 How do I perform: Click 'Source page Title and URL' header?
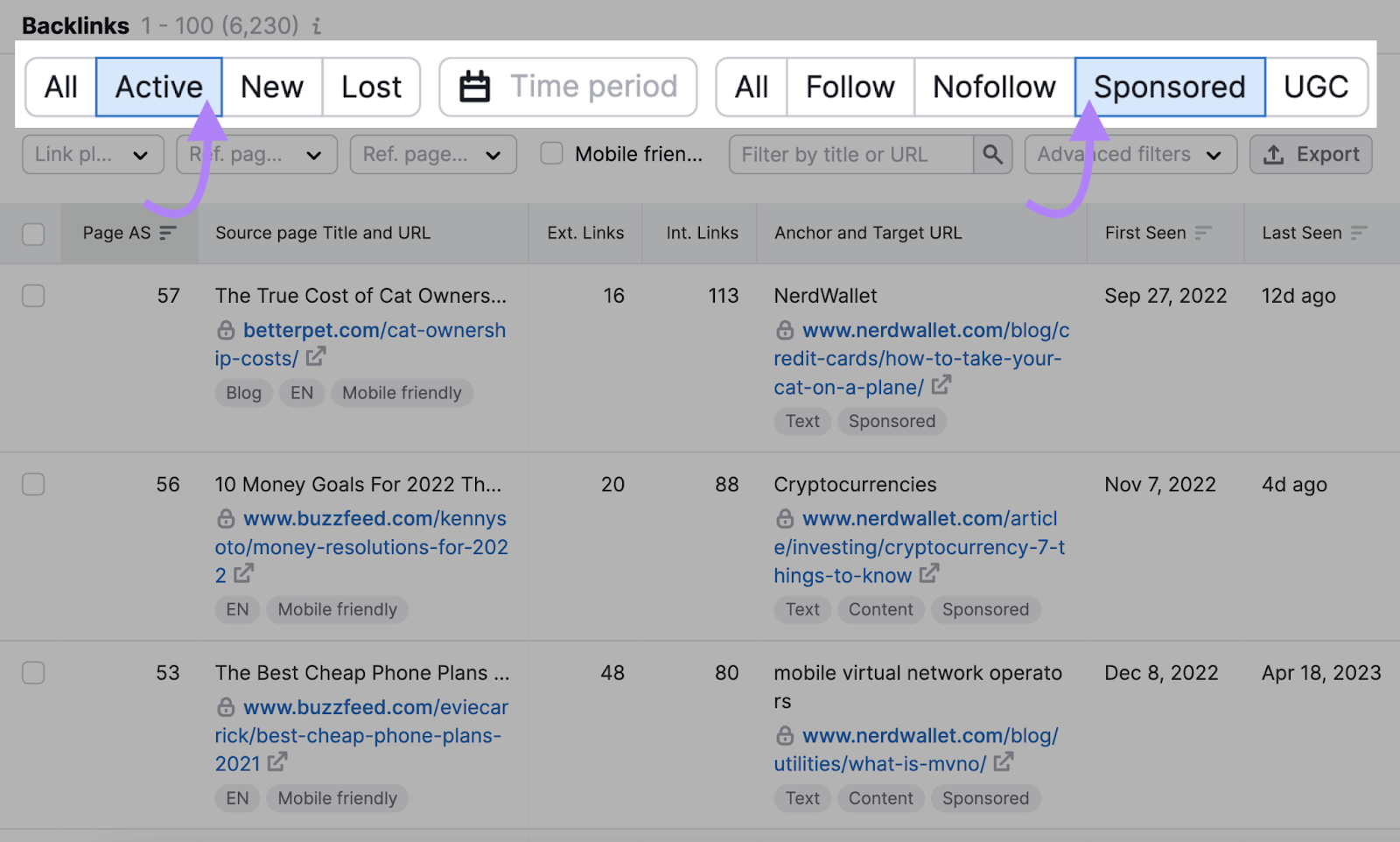tap(323, 233)
